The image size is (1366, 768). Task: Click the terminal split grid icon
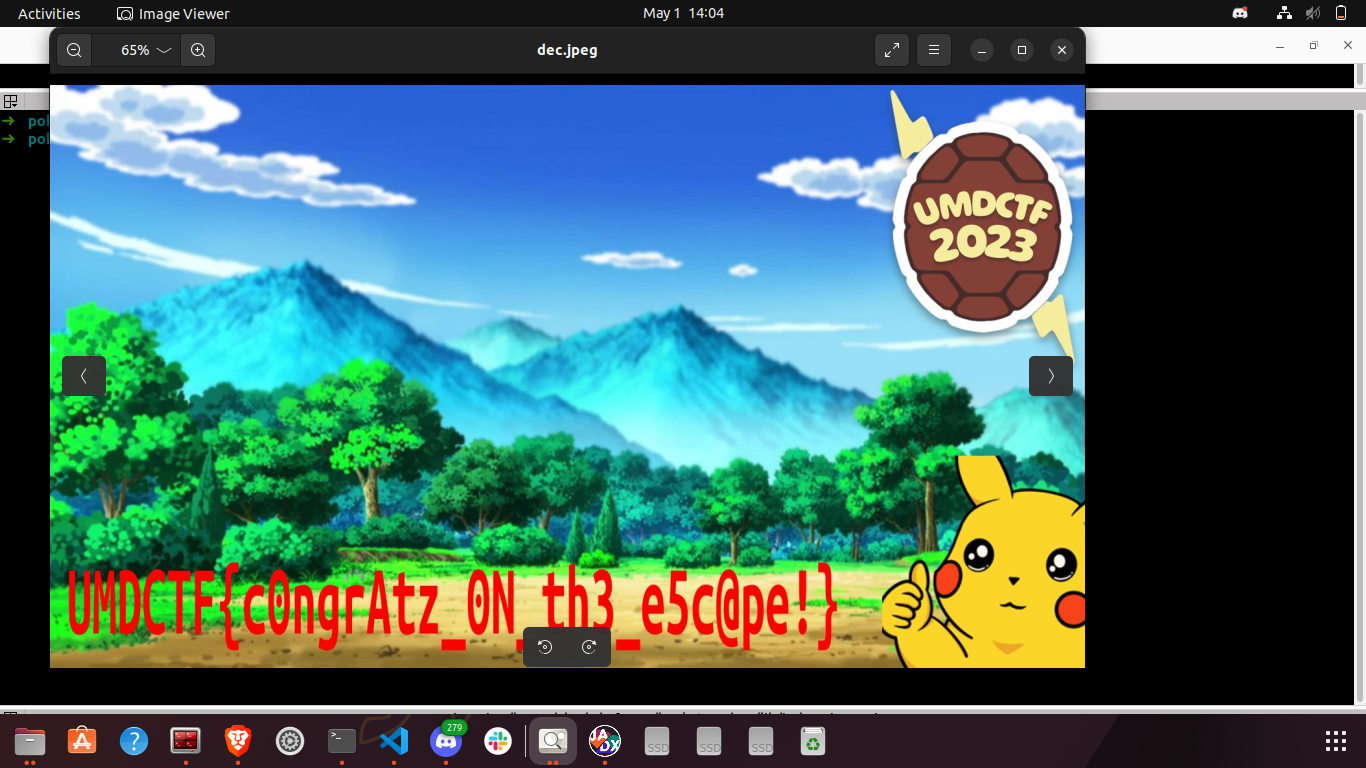[10, 101]
